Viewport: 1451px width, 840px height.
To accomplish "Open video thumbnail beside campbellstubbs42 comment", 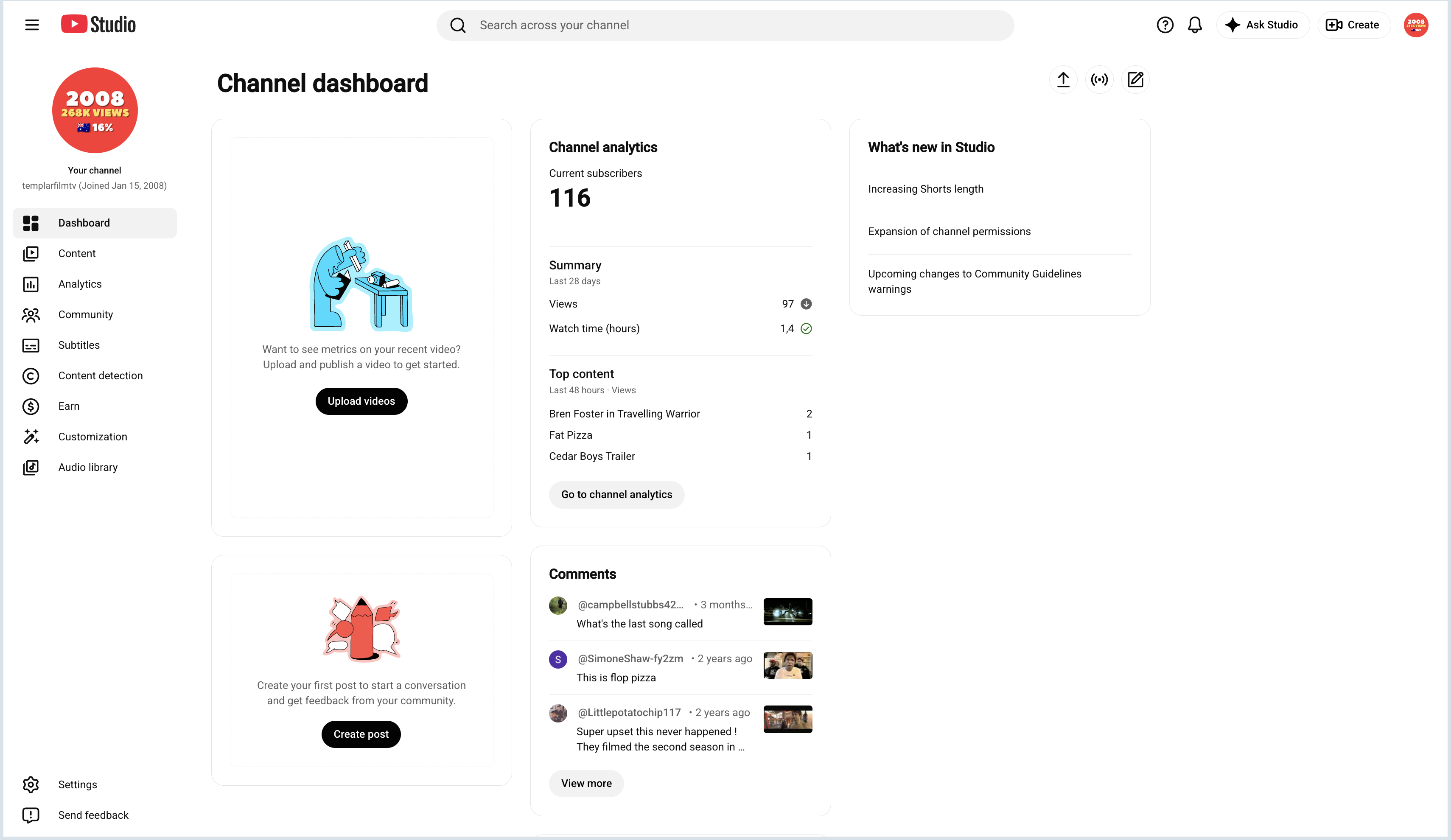I will tap(788, 611).
